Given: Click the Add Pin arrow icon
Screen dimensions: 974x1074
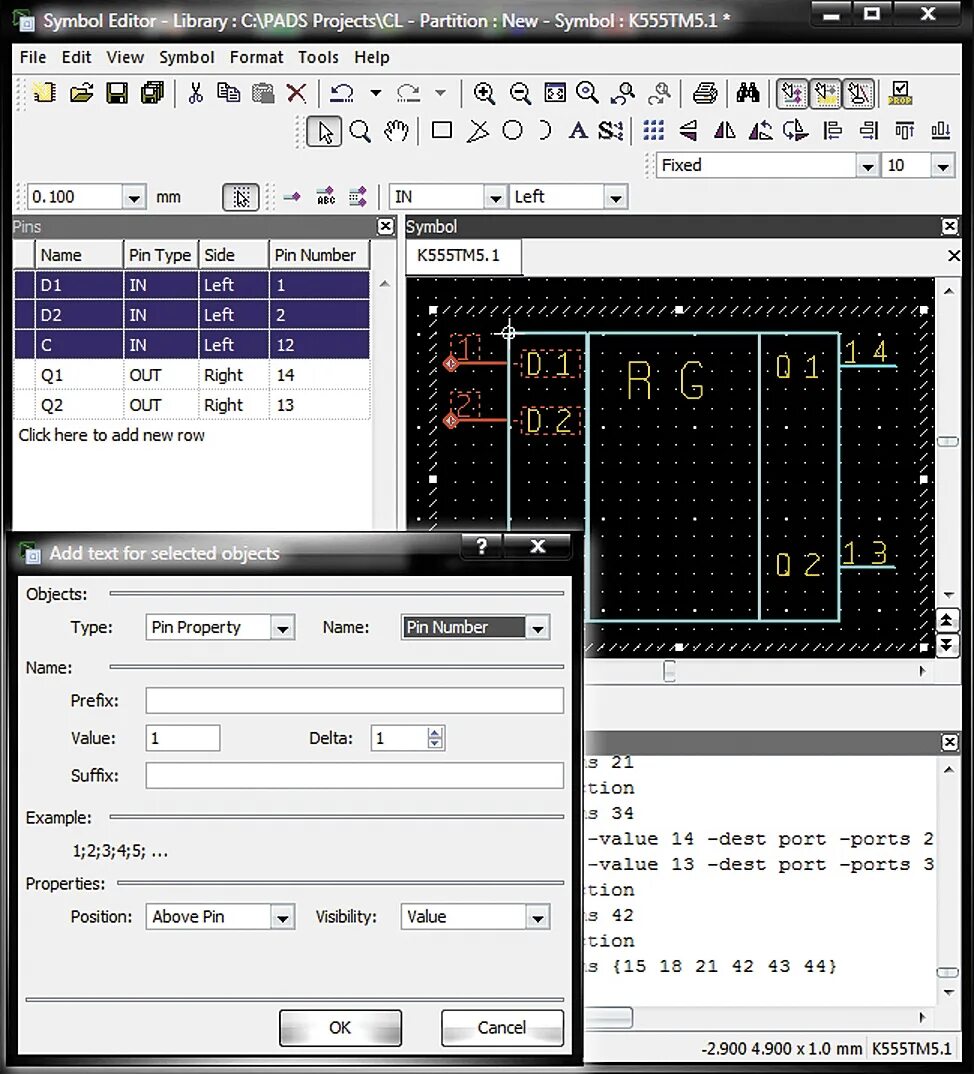Looking at the screenshot, I should pos(292,197).
